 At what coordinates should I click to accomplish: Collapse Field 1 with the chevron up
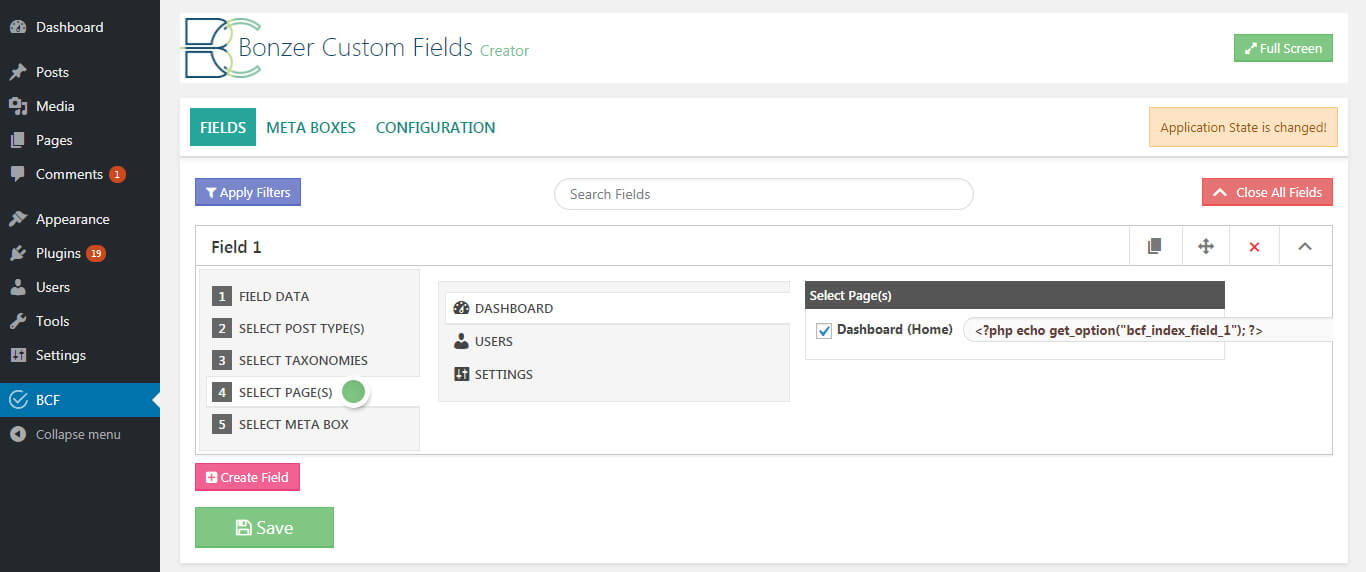[1305, 246]
